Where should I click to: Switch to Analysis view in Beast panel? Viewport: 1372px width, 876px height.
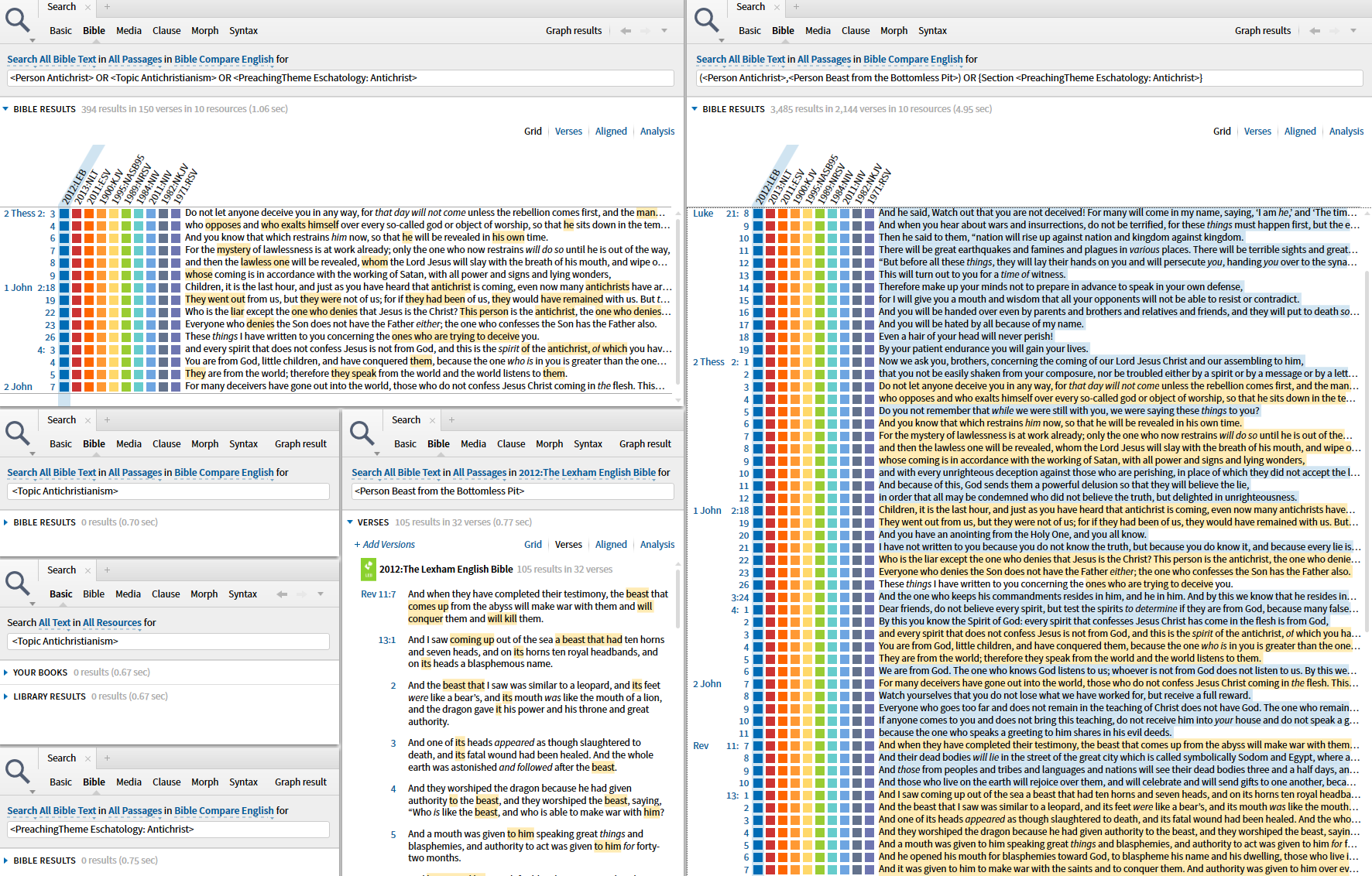[657, 545]
